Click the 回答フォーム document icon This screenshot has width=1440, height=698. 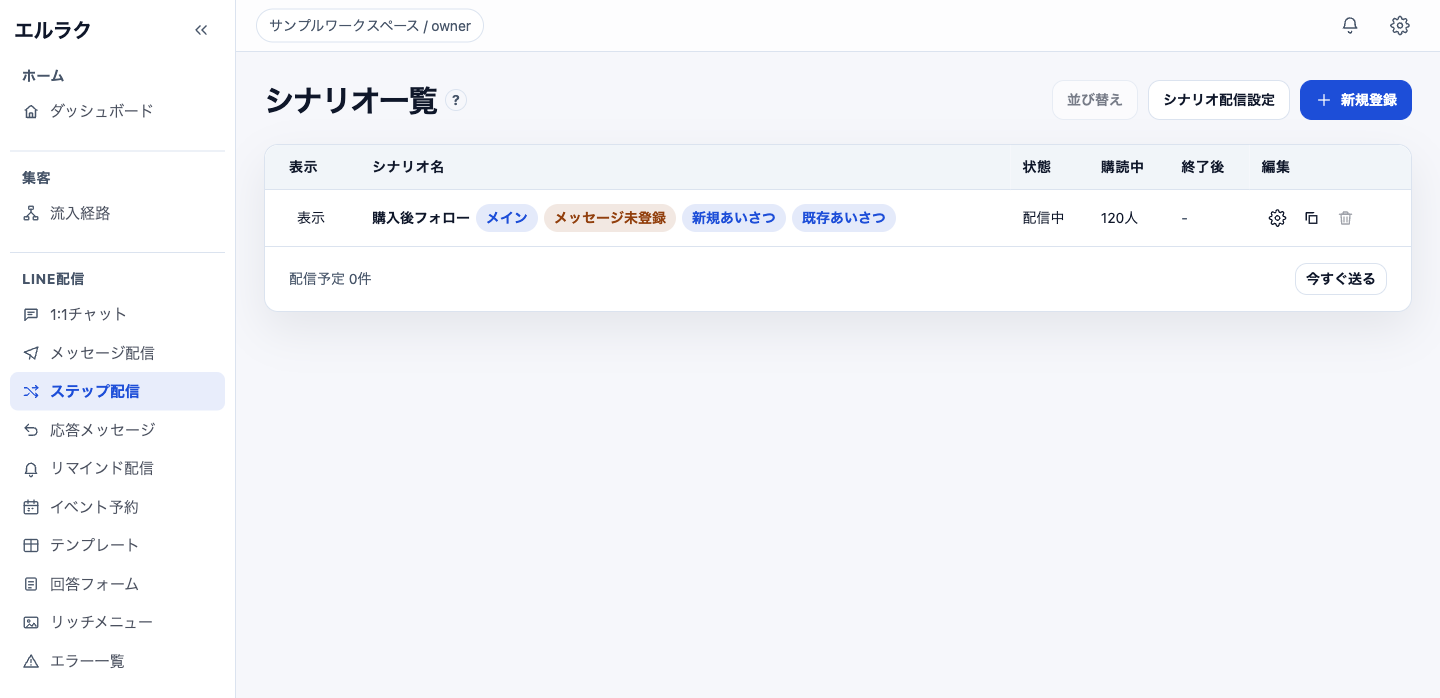tap(31, 584)
